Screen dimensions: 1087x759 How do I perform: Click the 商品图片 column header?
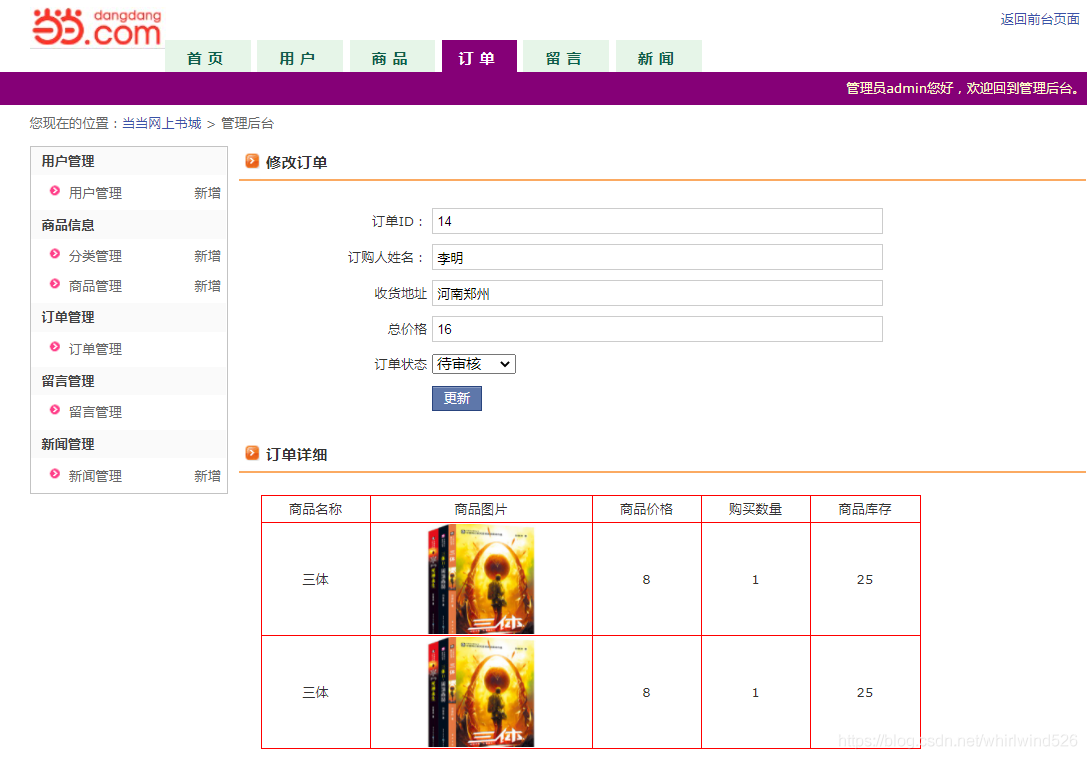pyautogui.click(x=481, y=509)
